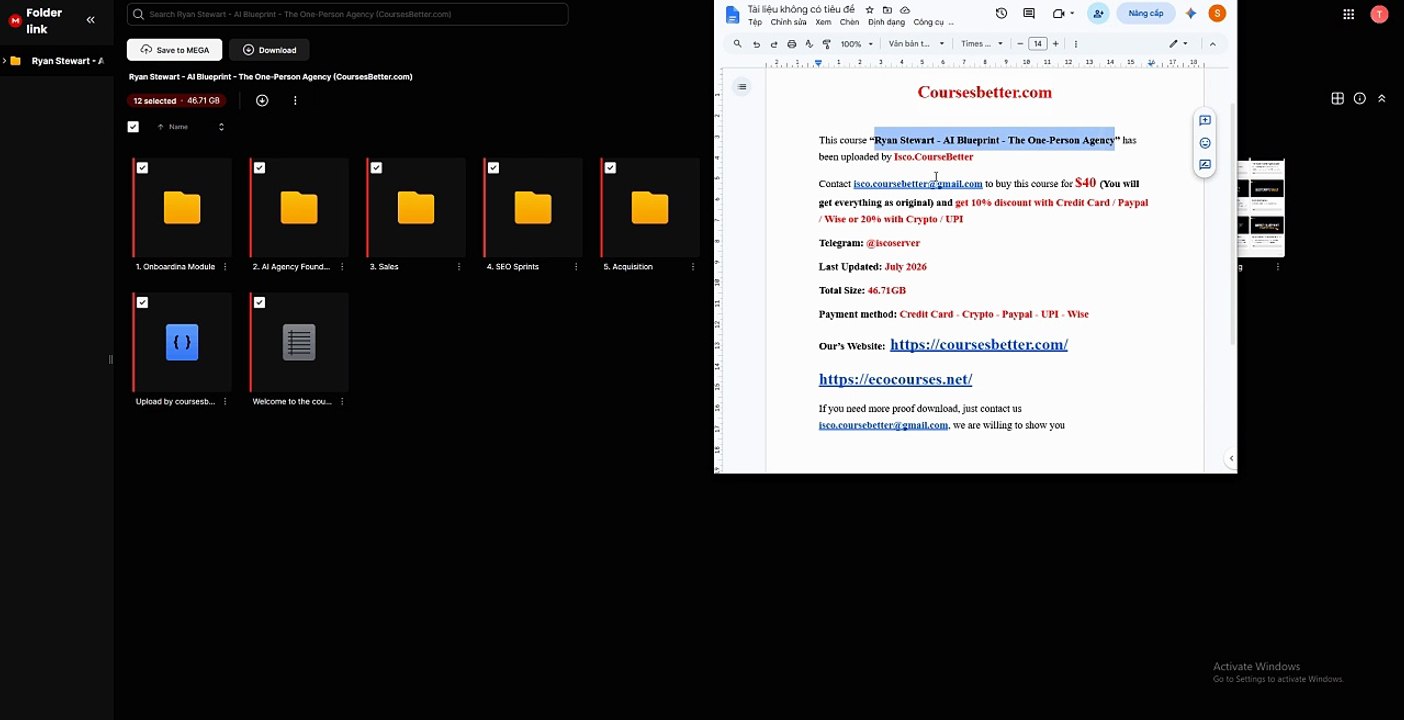Viewport: 1404px width, 720px height.
Task: Uncheck the Upload by coursesb... file checkbox
Action: (x=142, y=302)
